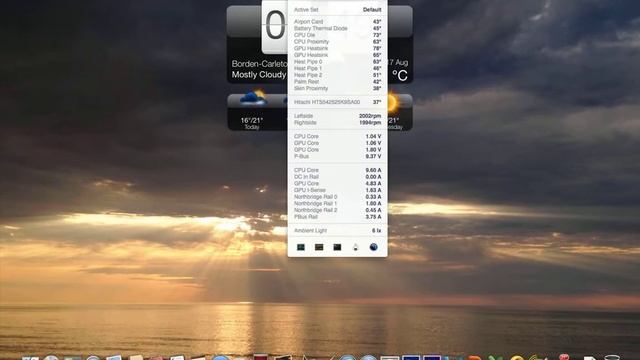Click the partly cloudy icon for Today

(253, 98)
